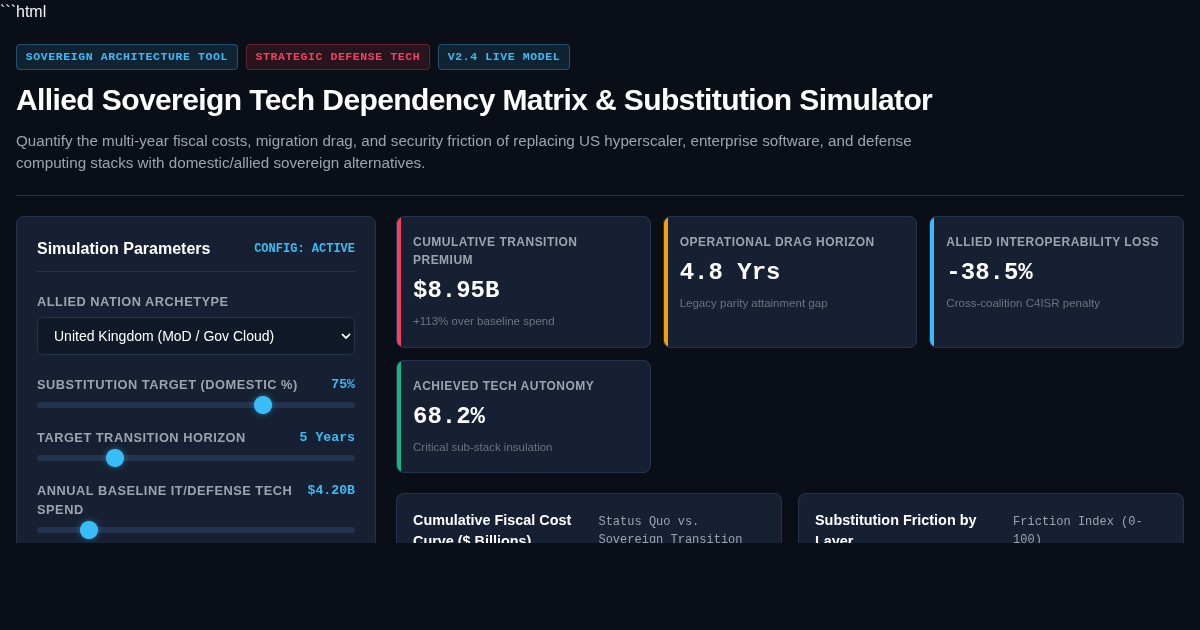The image size is (1200, 630).
Task: Click the Strategic Defense Tech badge
Action: 338,57
